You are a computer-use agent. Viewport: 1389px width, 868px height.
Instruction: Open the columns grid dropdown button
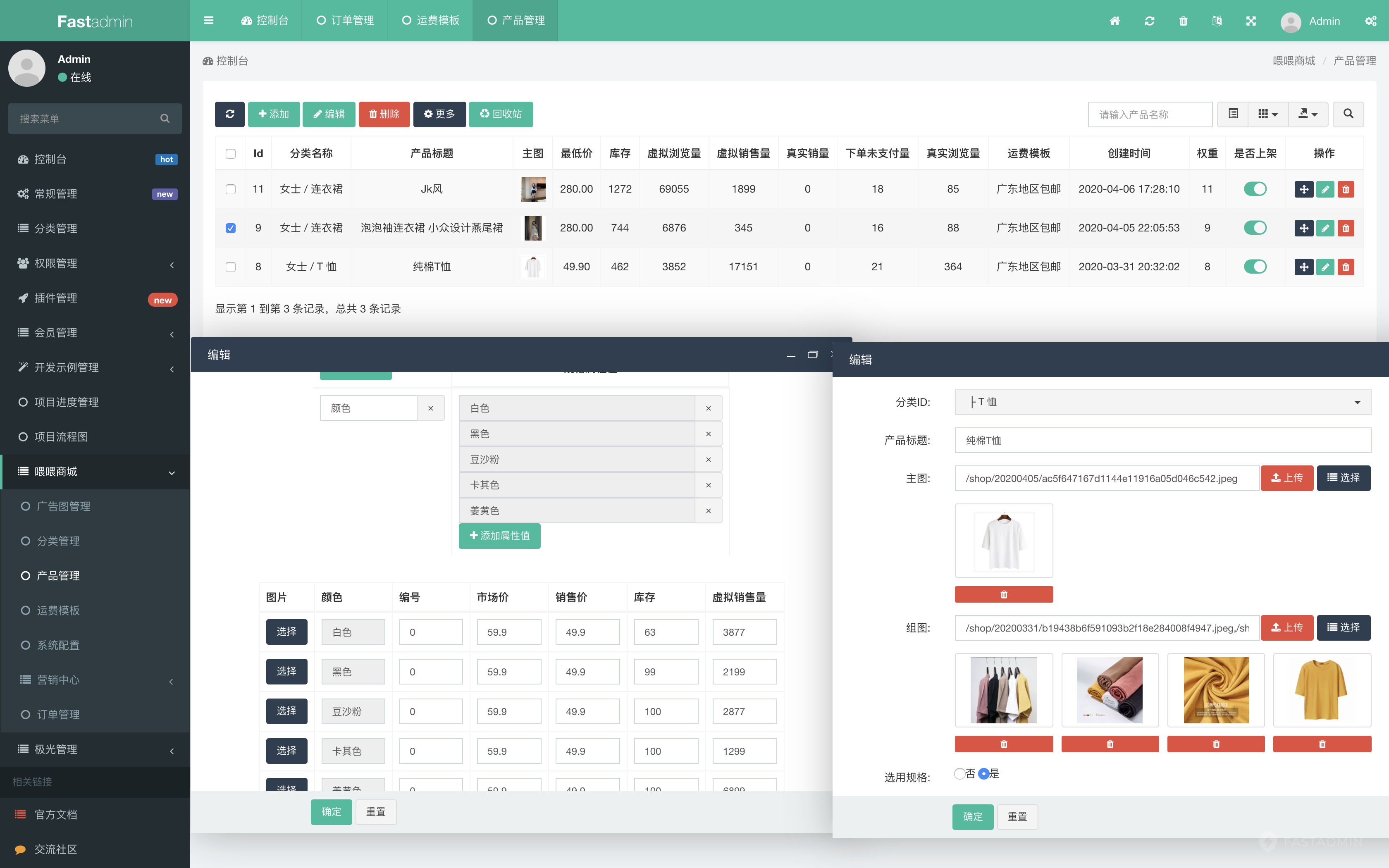click(x=1267, y=114)
